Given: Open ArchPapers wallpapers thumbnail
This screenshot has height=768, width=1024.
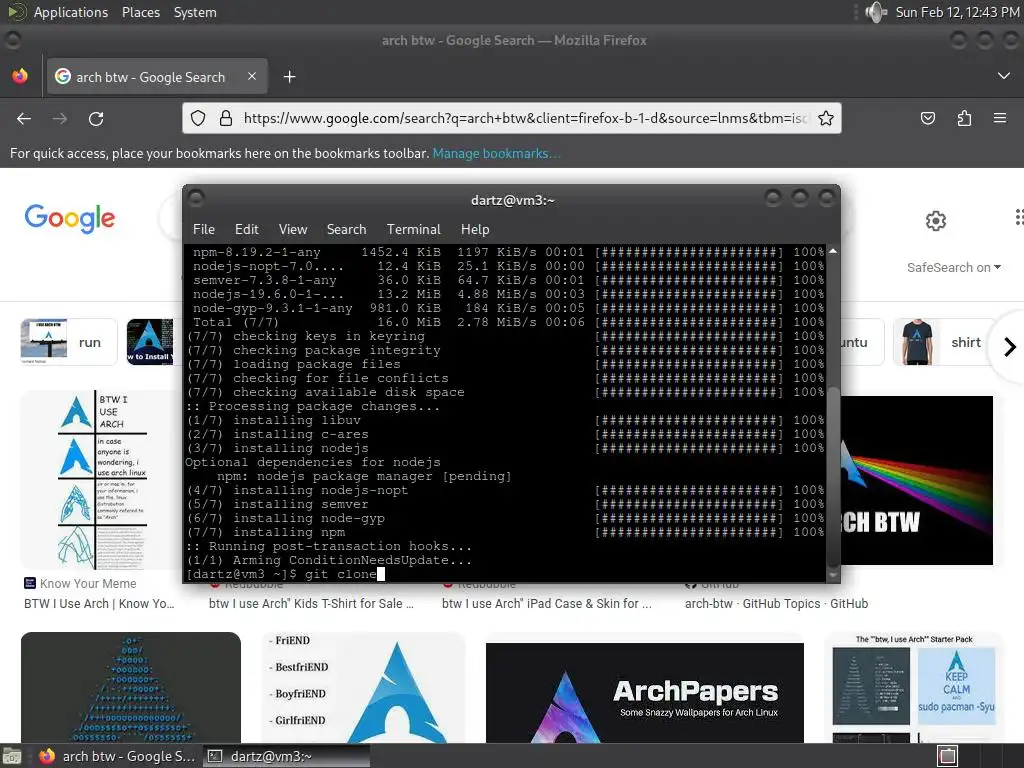Looking at the screenshot, I should tap(645, 693).
